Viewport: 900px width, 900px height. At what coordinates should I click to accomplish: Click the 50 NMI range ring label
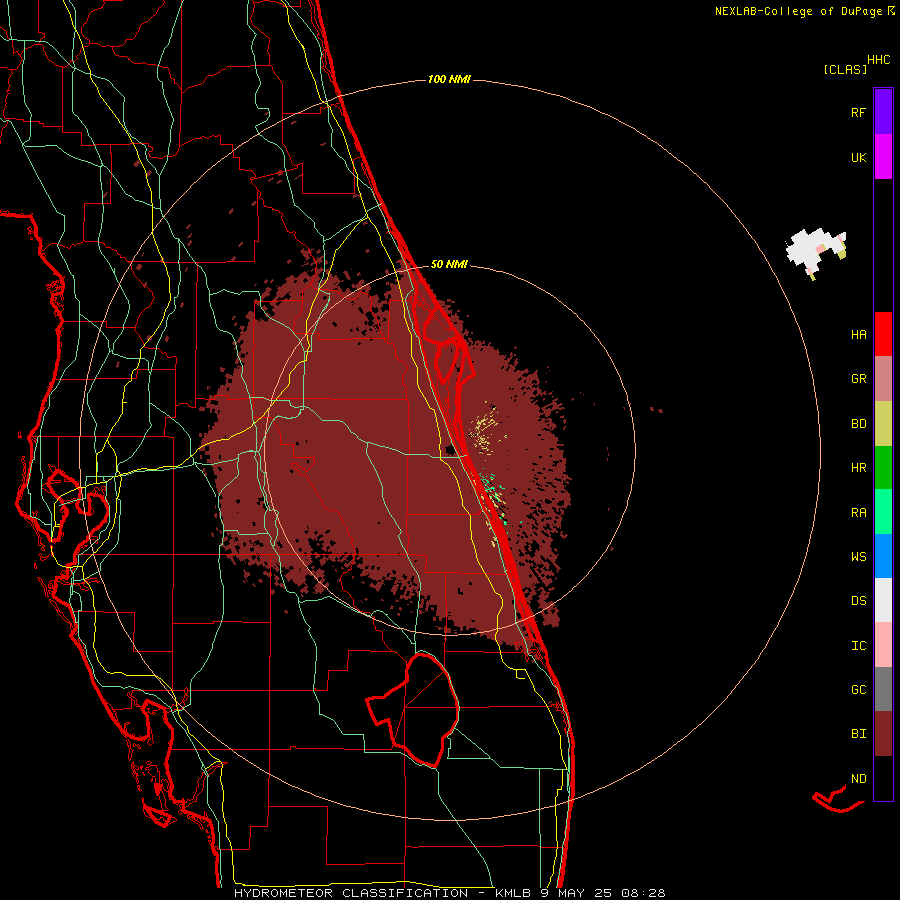pos(449,265)
